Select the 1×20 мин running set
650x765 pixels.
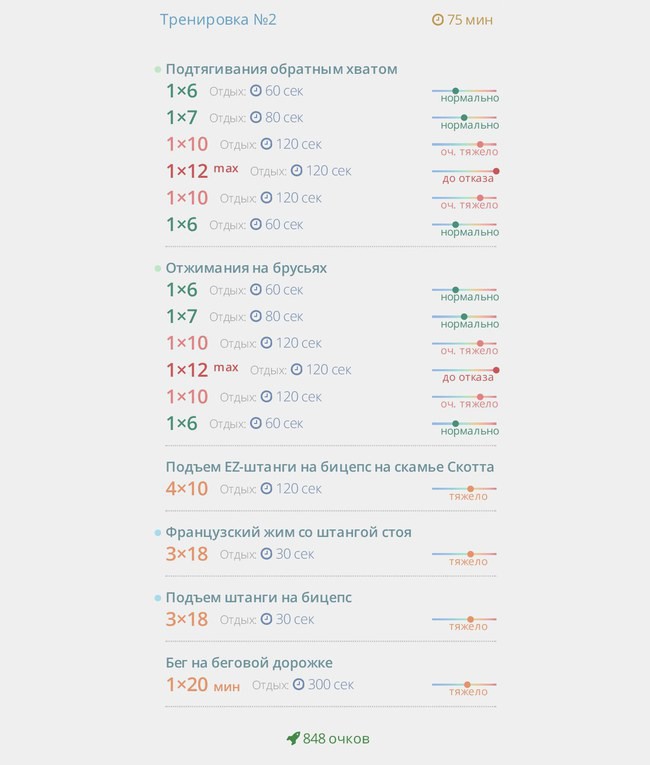(x=203, y=684)
